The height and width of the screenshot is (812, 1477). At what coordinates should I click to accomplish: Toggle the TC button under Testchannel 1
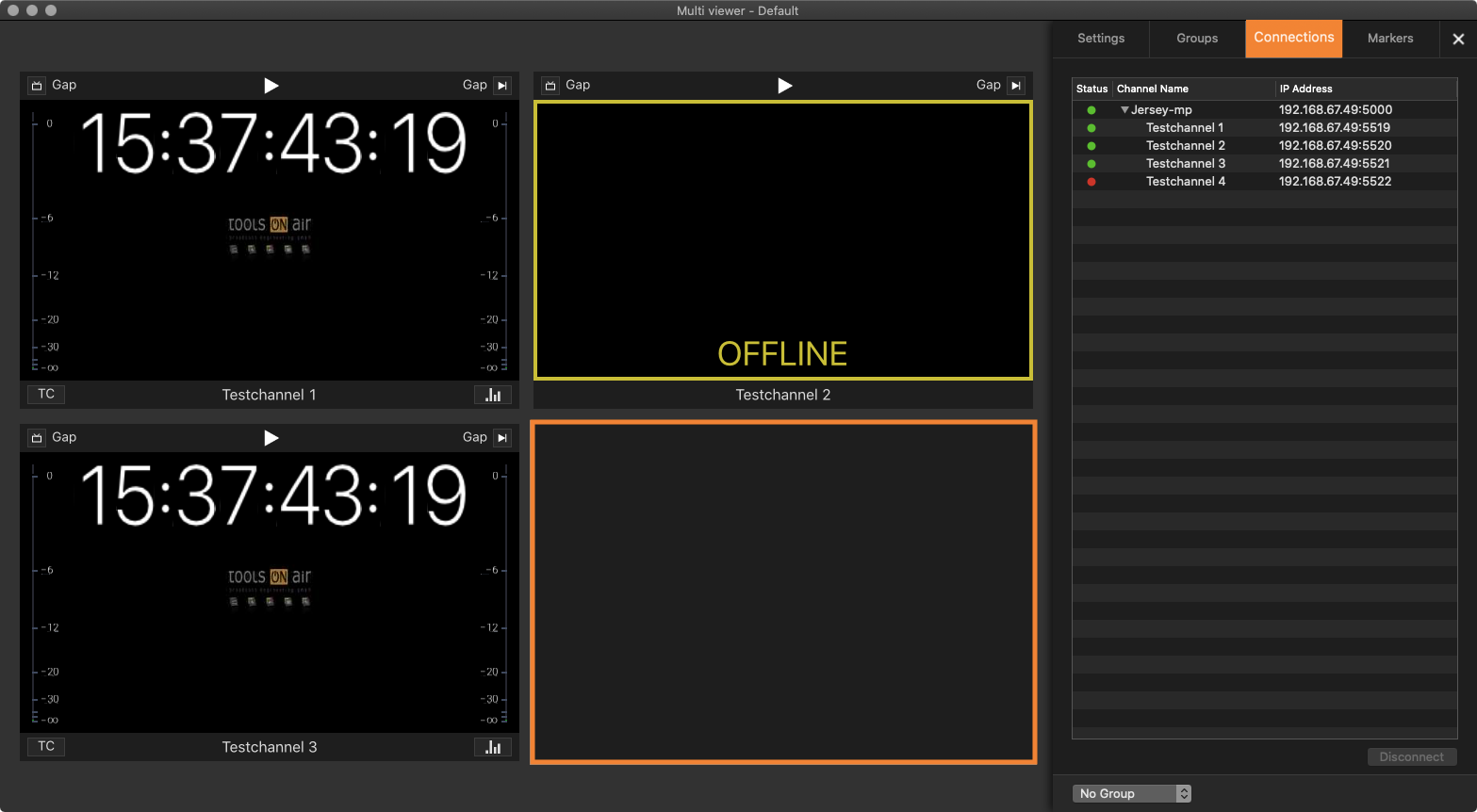[x=46, y=394]
